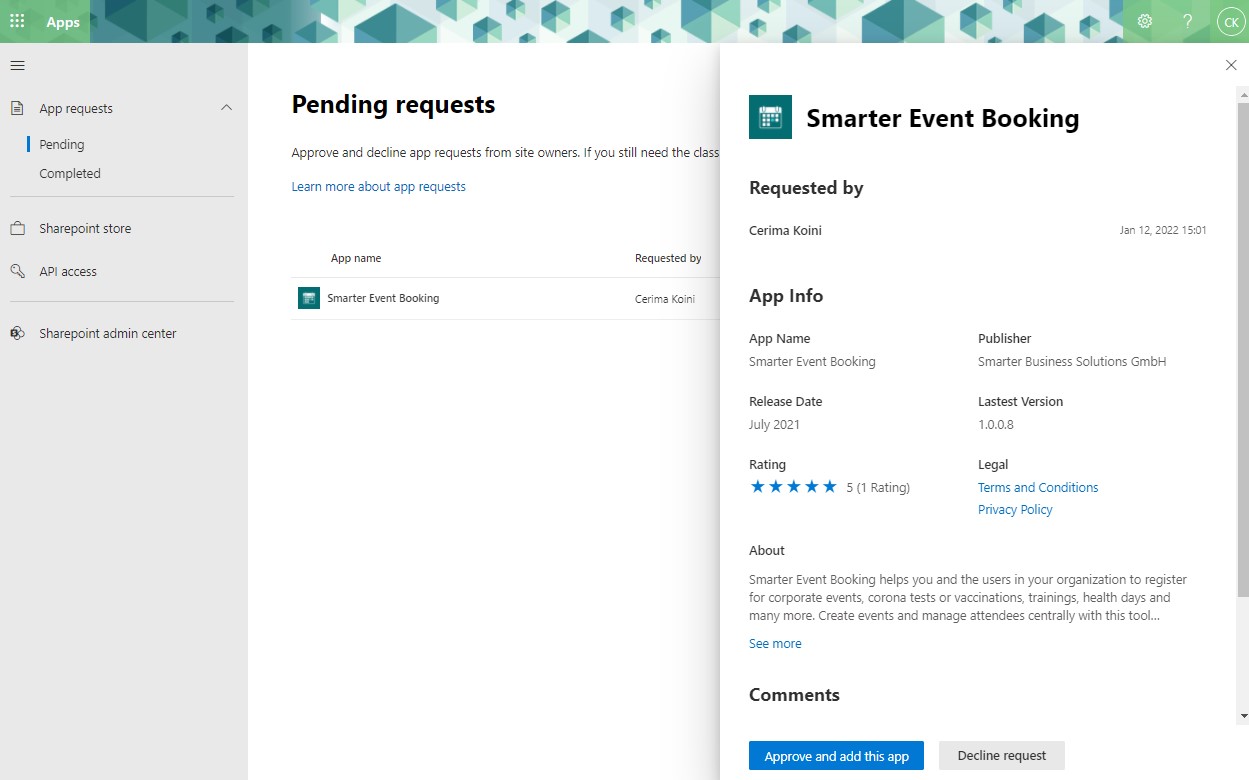The image size is (1249, 780).
Task: Click Learn more about app requests link
Action: (x=378, y=186)
